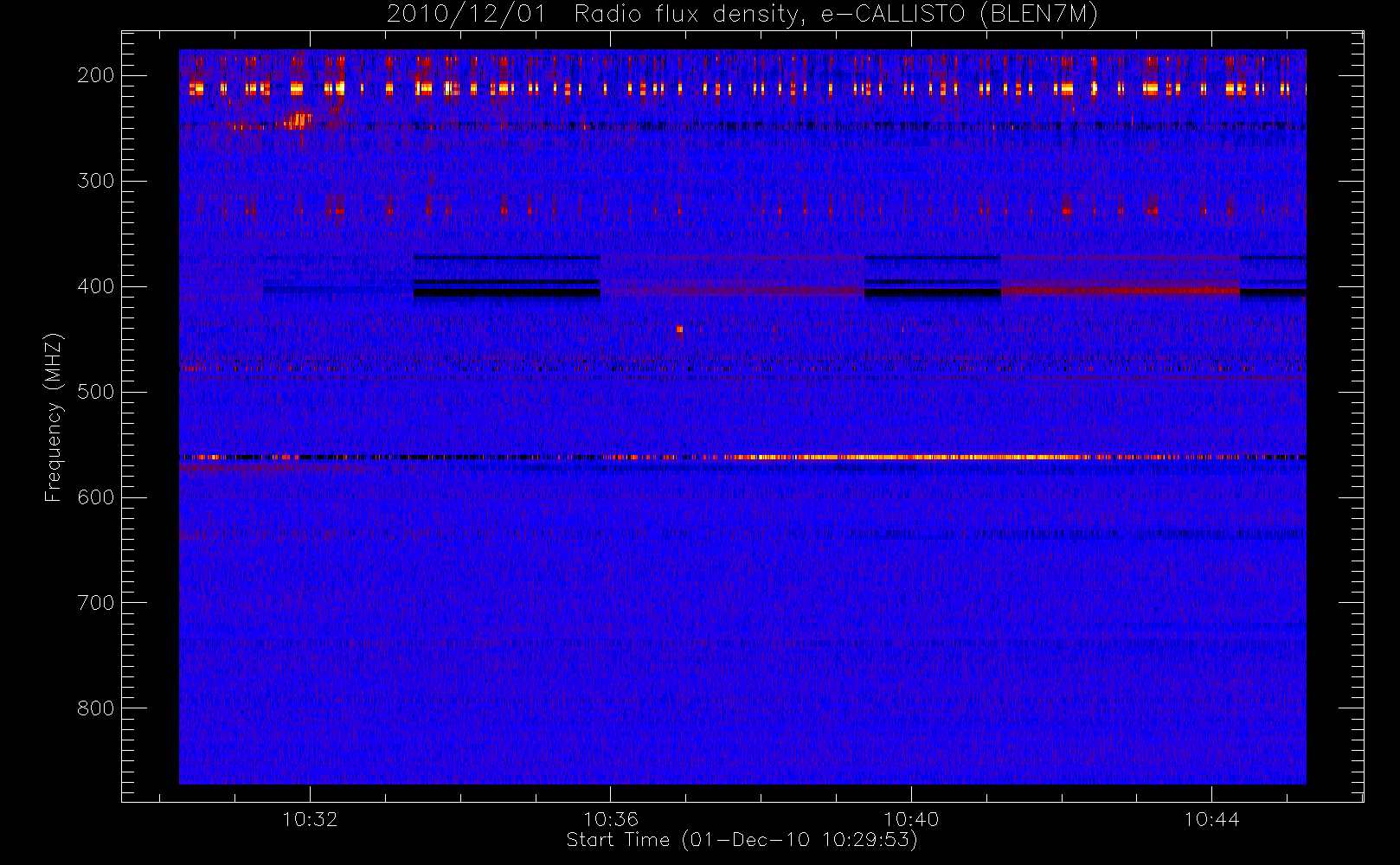Click the 600 frequency tick label
This screenshot has height=865, width=1400.
pyautogui.click(x=95, y=497)
